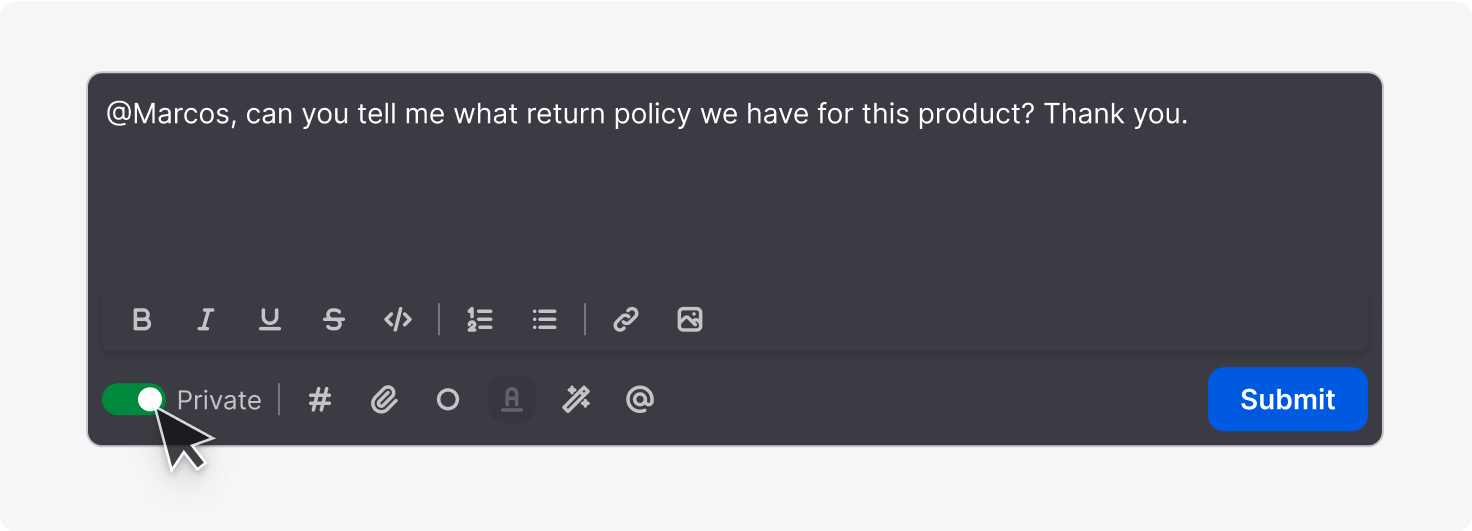The image size is (1472, 531).
Task: Mention a user with the @ icon
Action: pos(640,400)
